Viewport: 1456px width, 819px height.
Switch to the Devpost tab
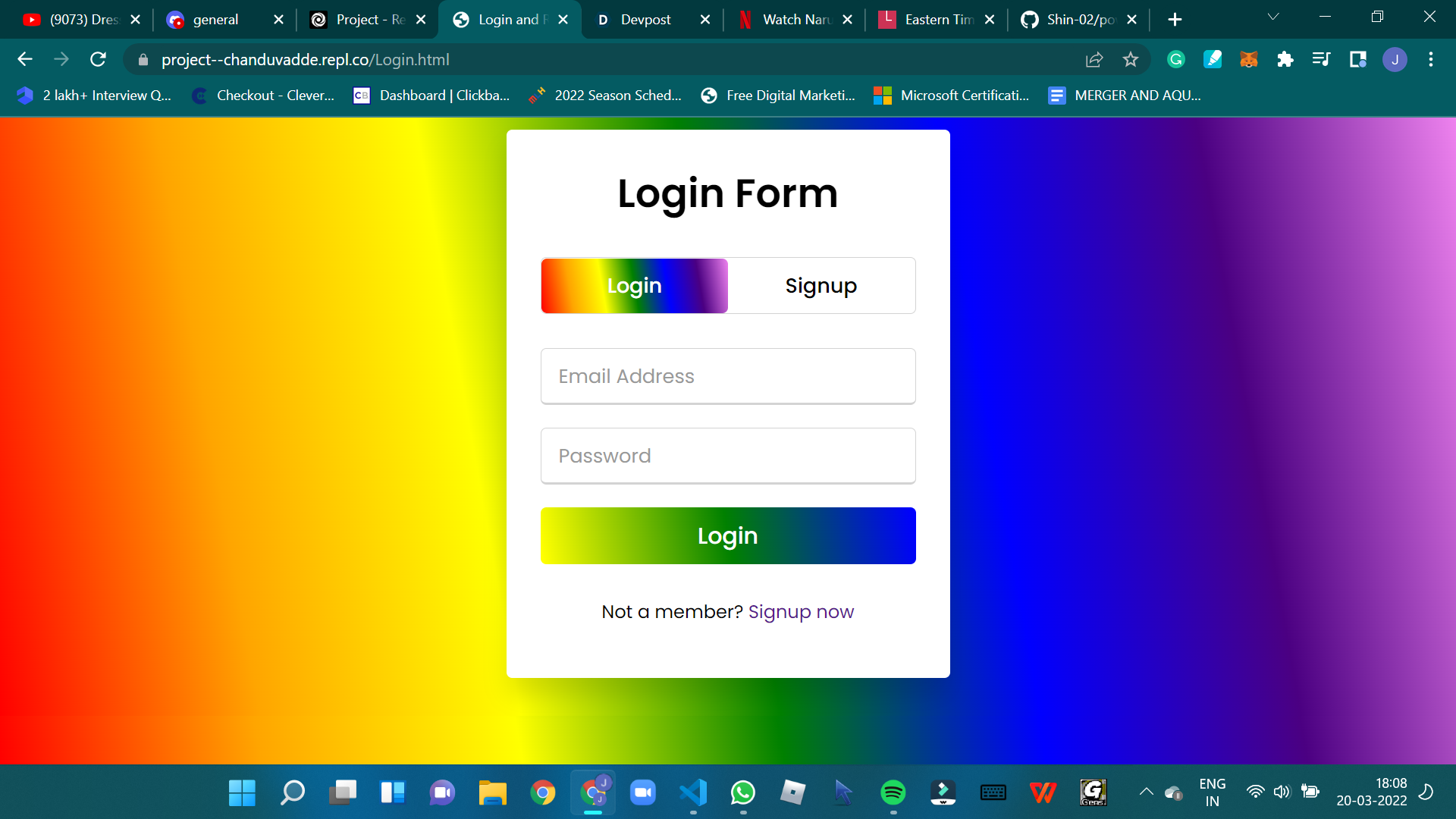645,20
